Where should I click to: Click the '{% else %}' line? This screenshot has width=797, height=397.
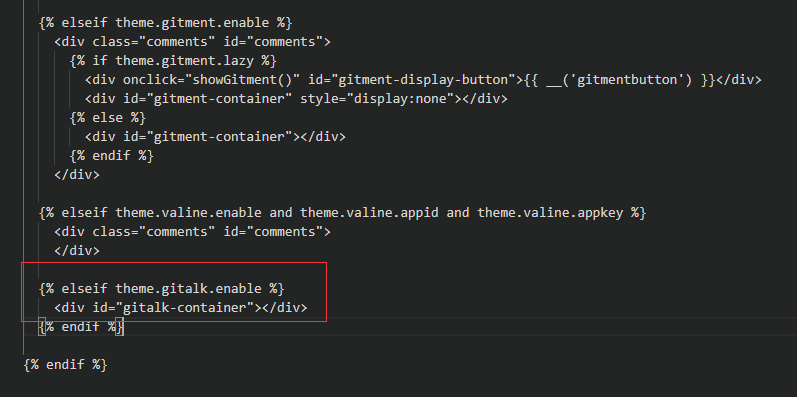108,118
